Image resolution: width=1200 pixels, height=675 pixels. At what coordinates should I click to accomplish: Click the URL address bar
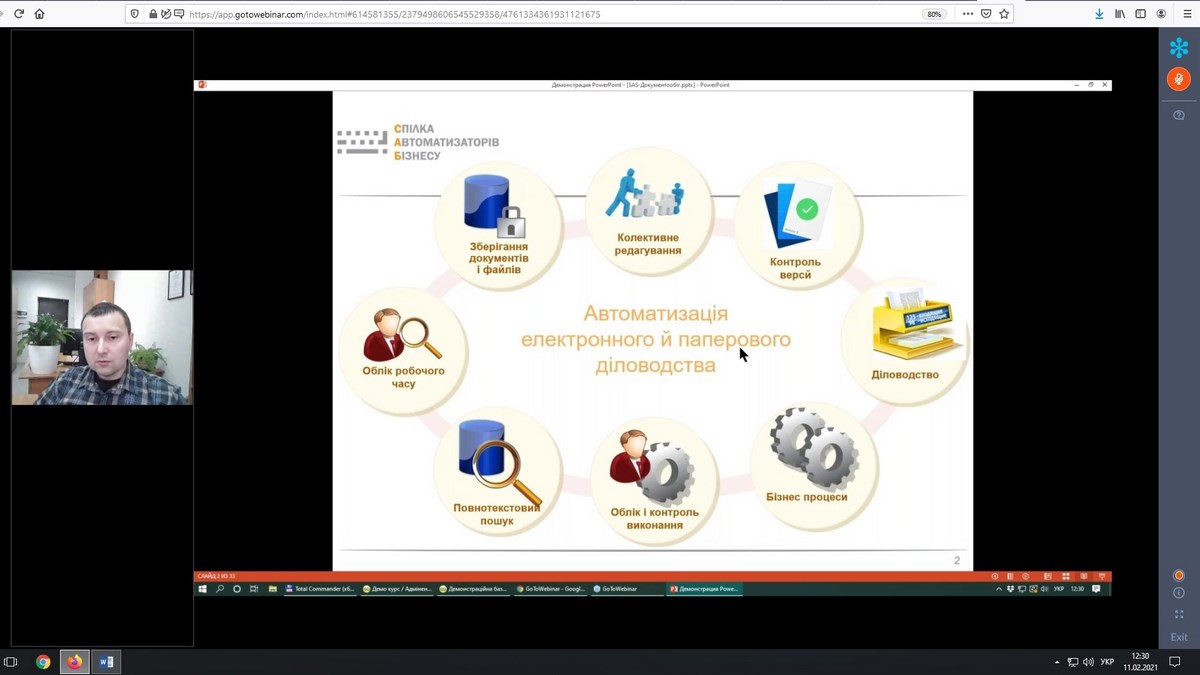pos(550,14)
